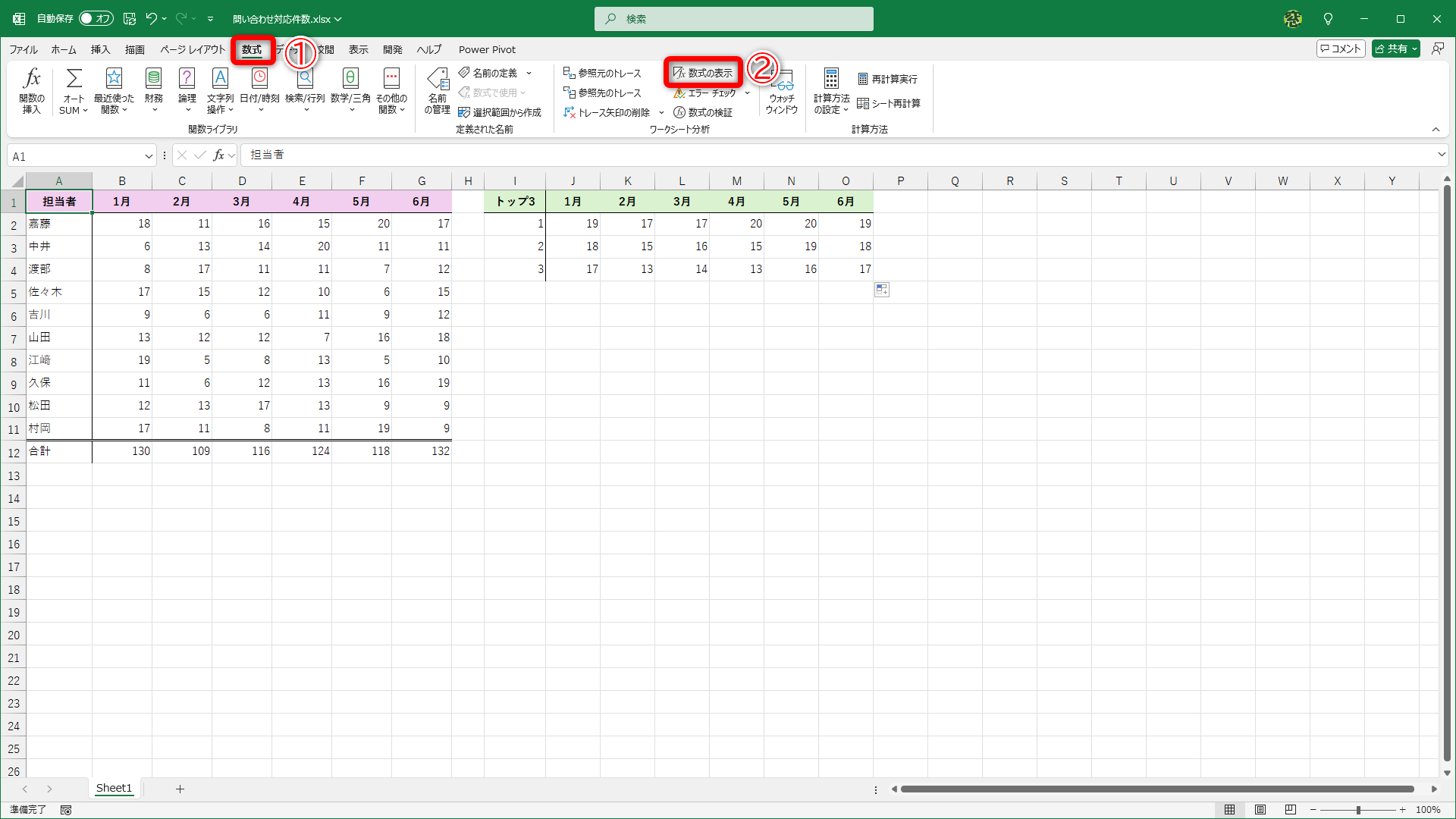The height and width of the screenshot is (819, 1456).
Task: Click the save icon in the title bar
Action: click(x=129, y=19)
